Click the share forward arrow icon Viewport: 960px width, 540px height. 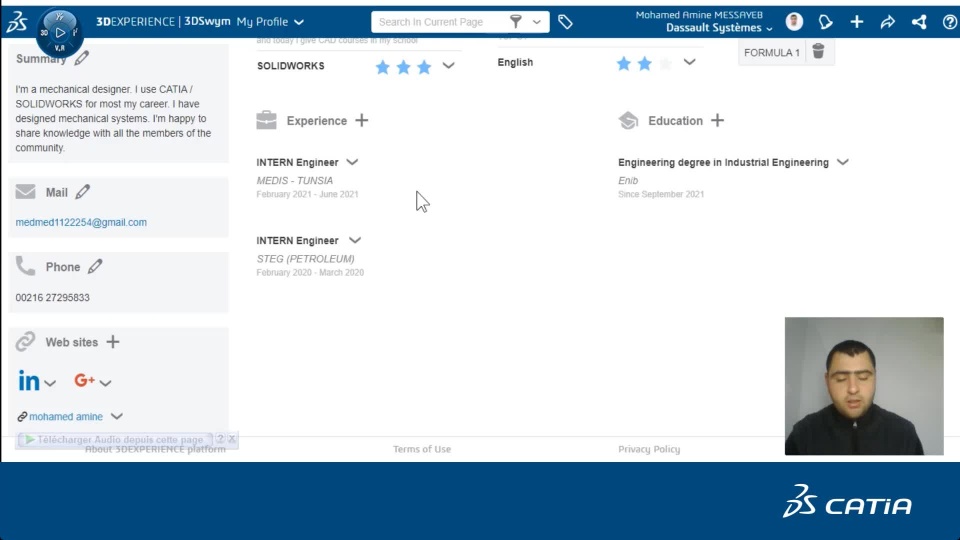click(x=888, y=22)
